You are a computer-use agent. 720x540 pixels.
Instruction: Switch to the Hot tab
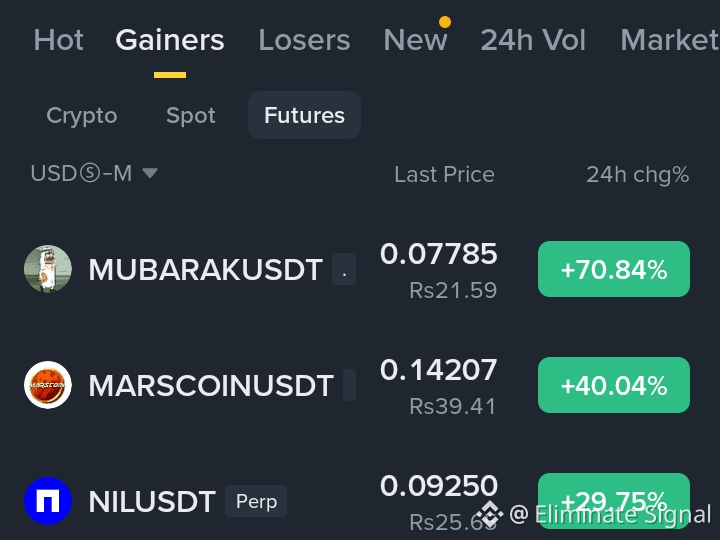58,40
